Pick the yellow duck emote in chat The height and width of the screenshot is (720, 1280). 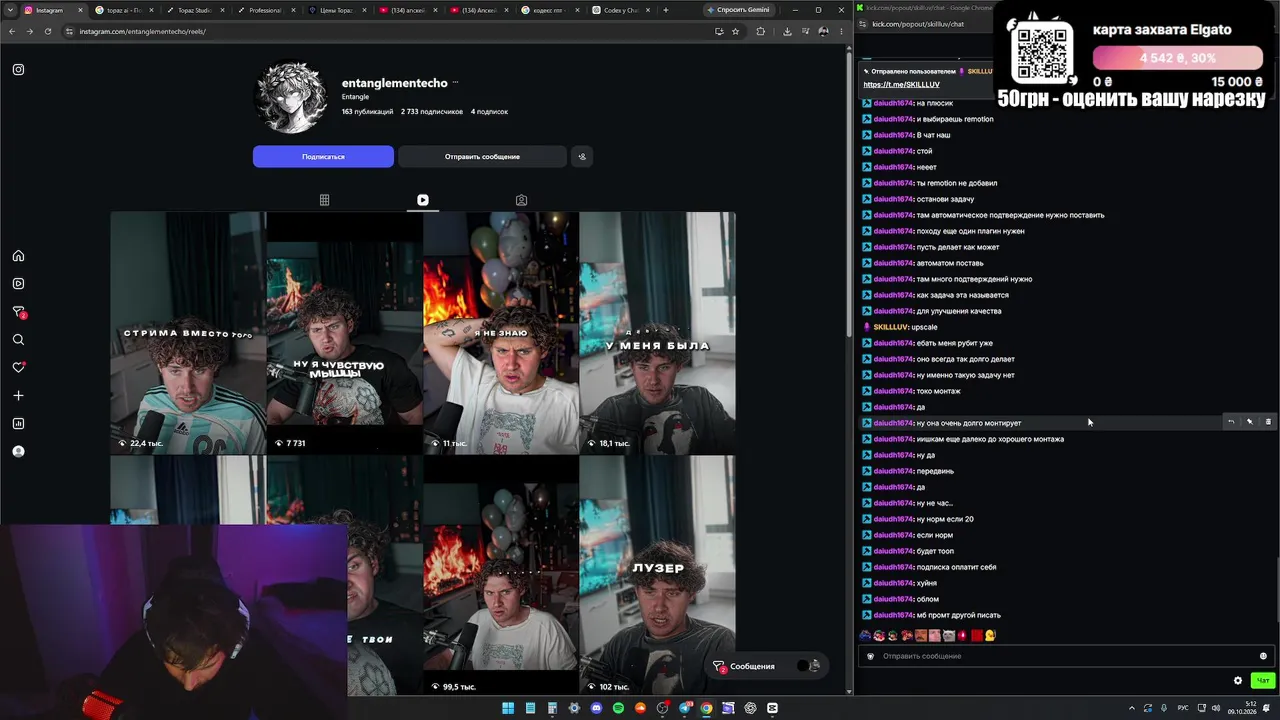point(990,635)
